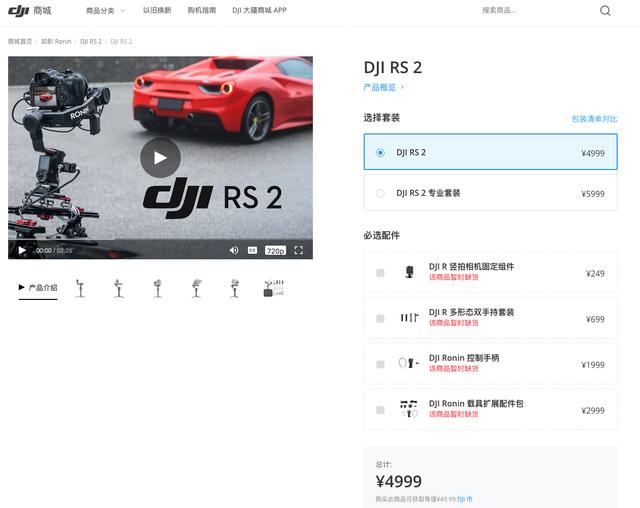Click the DJI store logo
640x508 pixels.
pyautogui.click(x=29, y=11)
